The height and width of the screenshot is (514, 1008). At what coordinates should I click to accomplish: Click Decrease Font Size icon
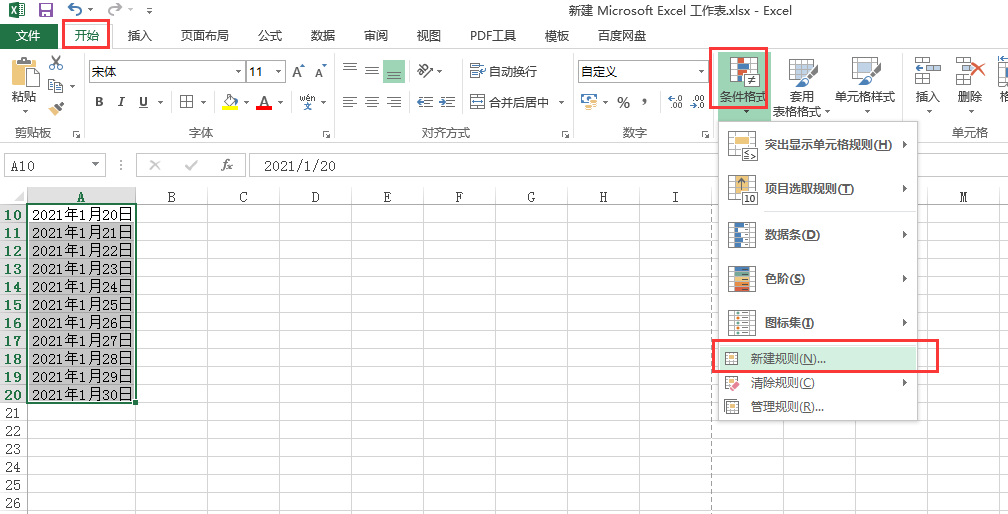(x=321, y=71)
